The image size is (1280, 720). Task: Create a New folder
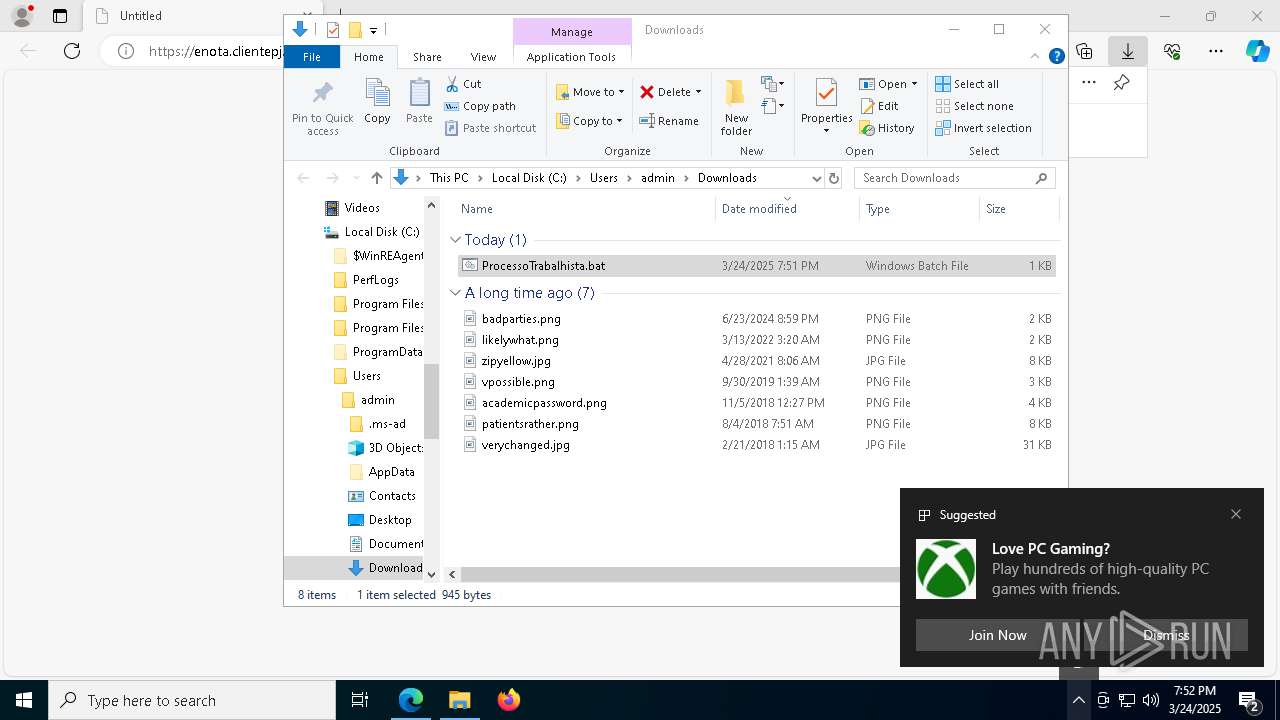[736, 107]
